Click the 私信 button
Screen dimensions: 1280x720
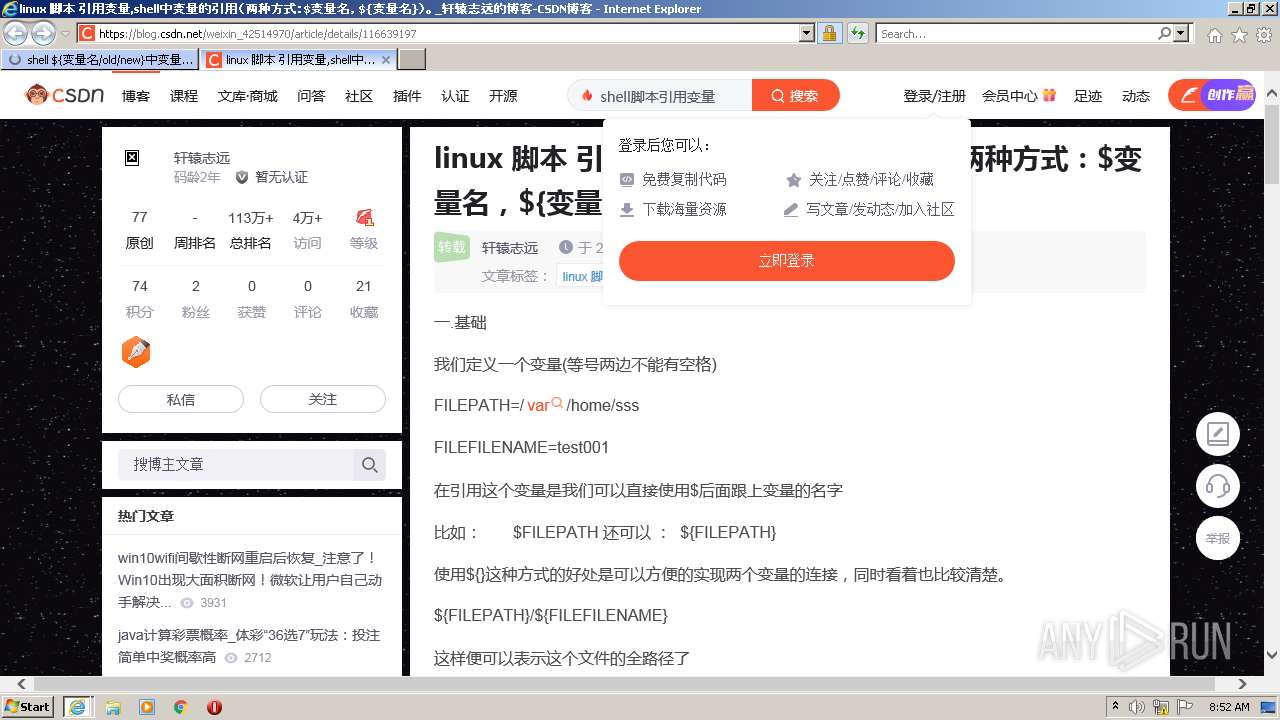coord(181,399)
